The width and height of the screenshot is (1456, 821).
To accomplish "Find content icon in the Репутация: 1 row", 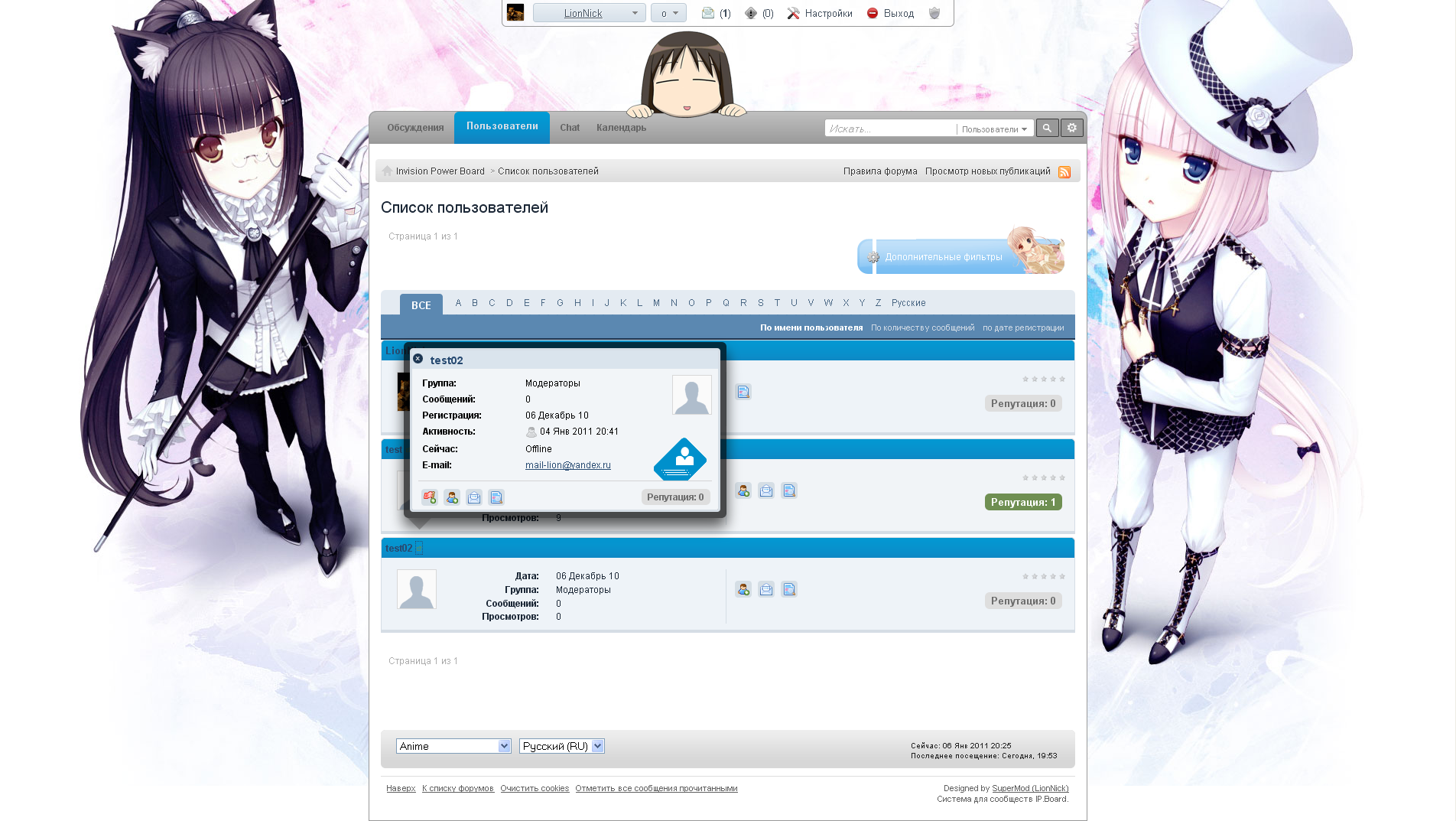I will click(789, 490).
